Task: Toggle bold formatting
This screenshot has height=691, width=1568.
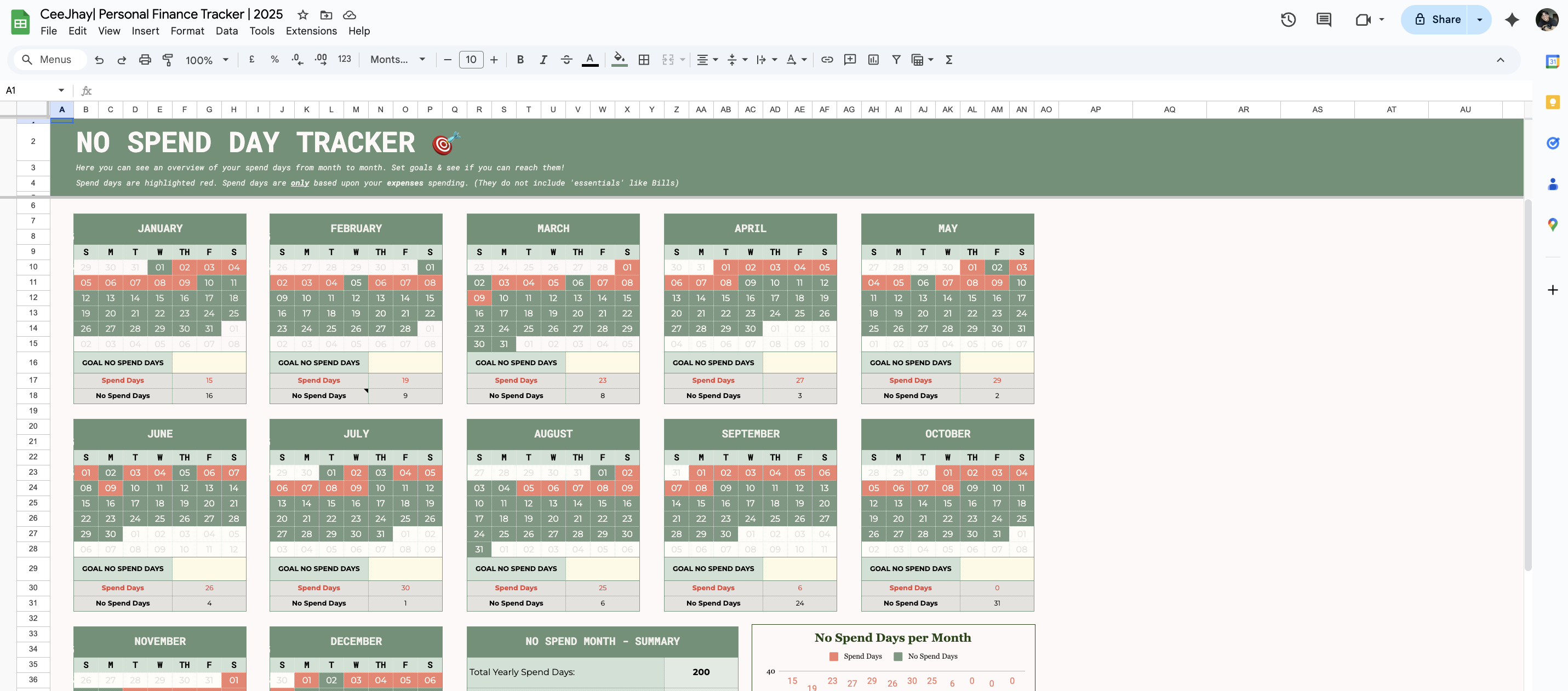Action: click(520, 60)
